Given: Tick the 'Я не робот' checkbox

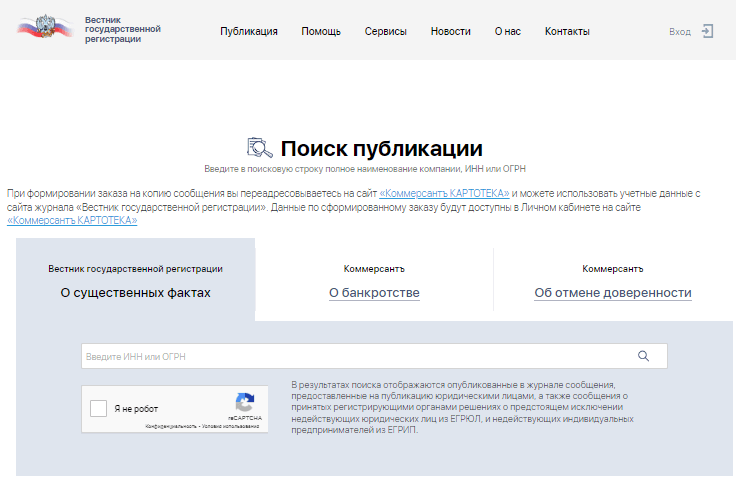Looking at the screenshot, I should point(99,408).
